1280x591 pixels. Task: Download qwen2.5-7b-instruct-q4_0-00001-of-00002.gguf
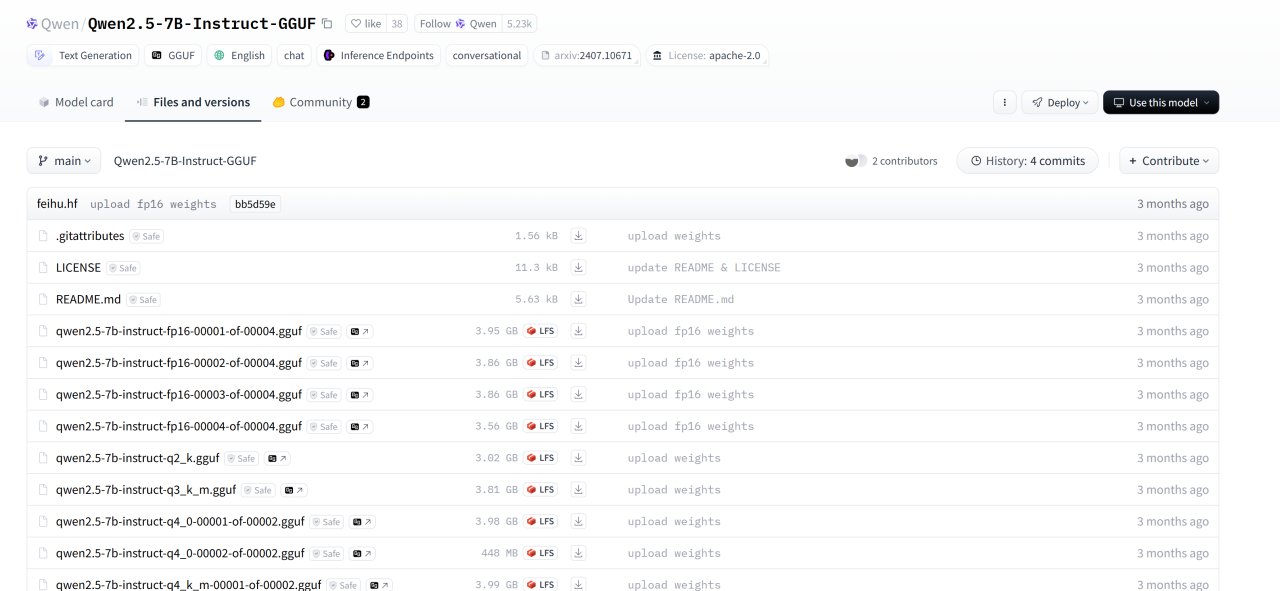click(578, 522)
